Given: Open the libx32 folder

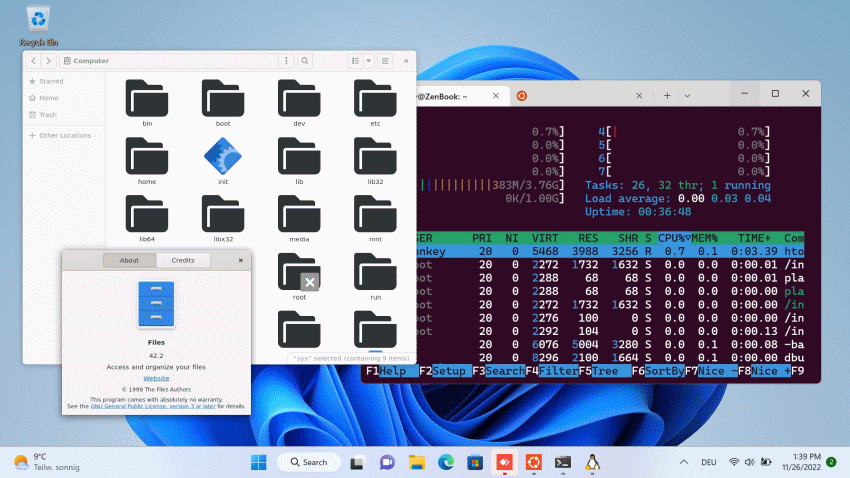Looking at the screenshot, I should (x=223, y=218).
